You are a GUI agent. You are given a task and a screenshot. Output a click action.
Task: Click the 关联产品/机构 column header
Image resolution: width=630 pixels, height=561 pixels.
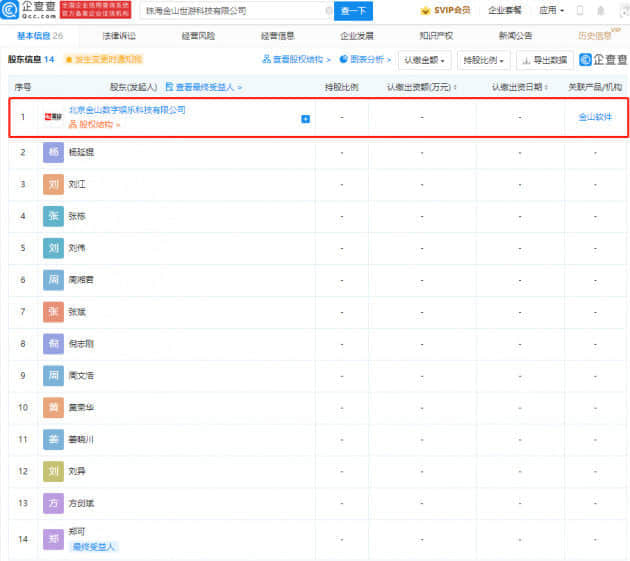click(595, 87)
